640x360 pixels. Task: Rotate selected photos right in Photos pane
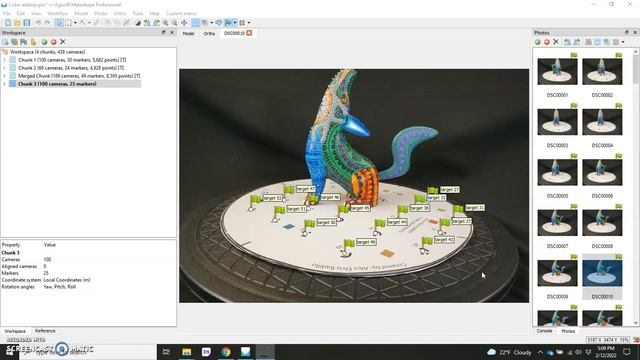577,42
